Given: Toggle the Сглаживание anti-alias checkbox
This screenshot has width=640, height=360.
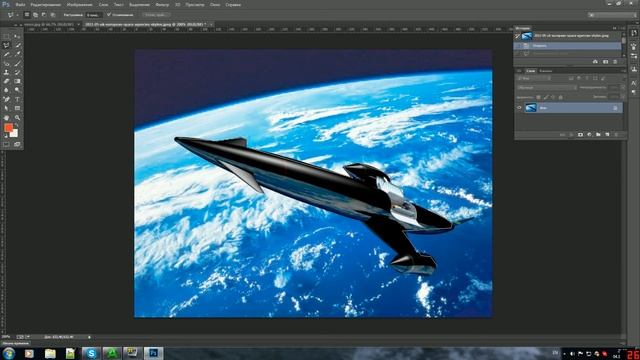Looking at the screenshot, I should click(x=109, y=15).
